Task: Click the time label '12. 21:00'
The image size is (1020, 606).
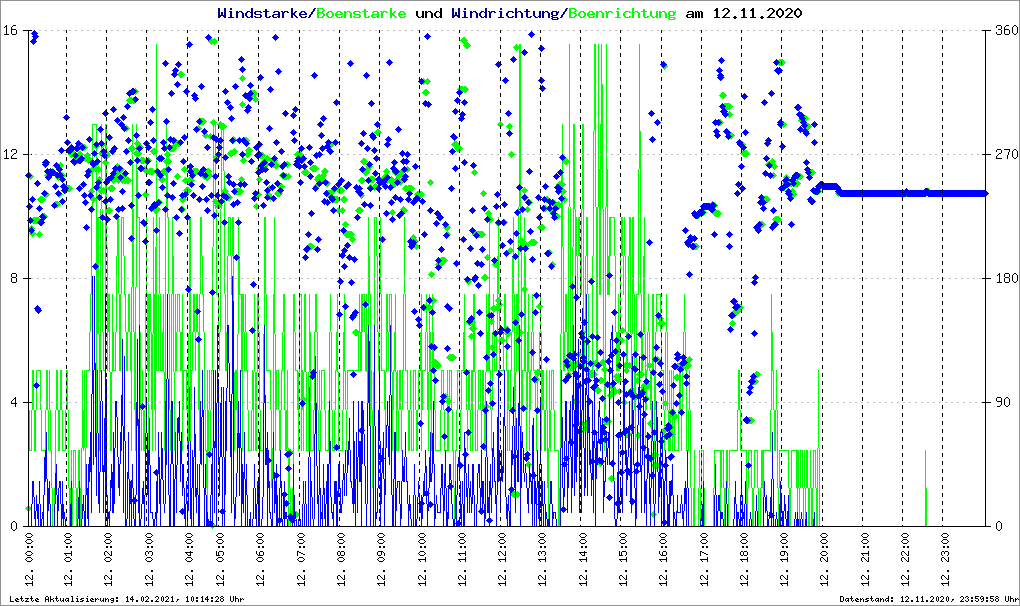Action: 864,559
